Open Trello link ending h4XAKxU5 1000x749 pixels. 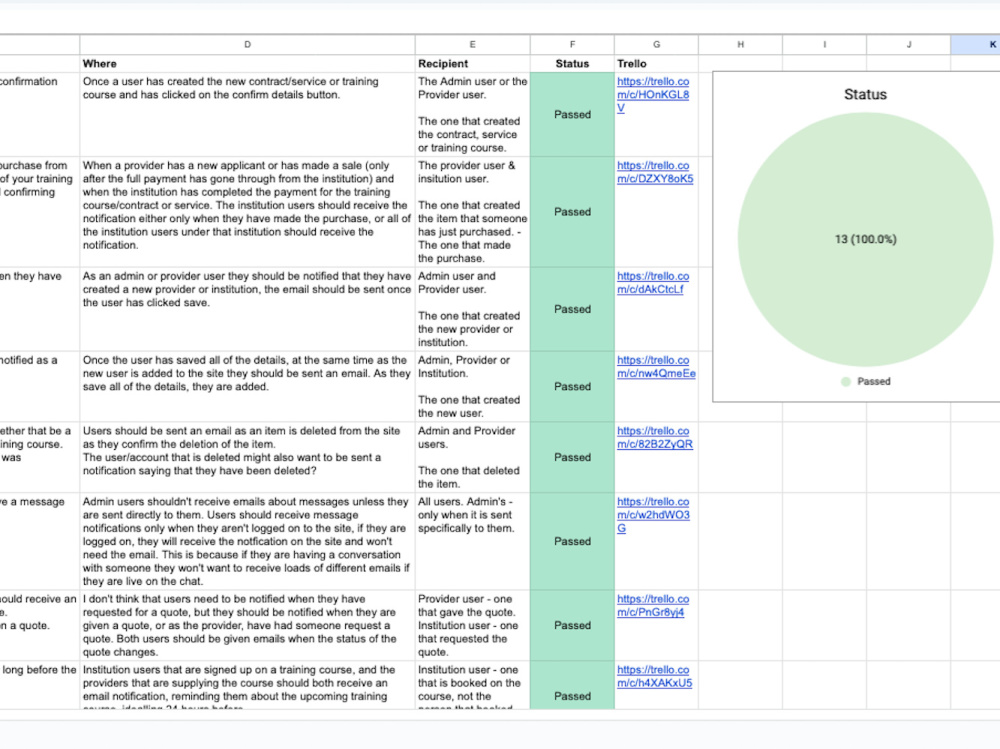[654, 676]
